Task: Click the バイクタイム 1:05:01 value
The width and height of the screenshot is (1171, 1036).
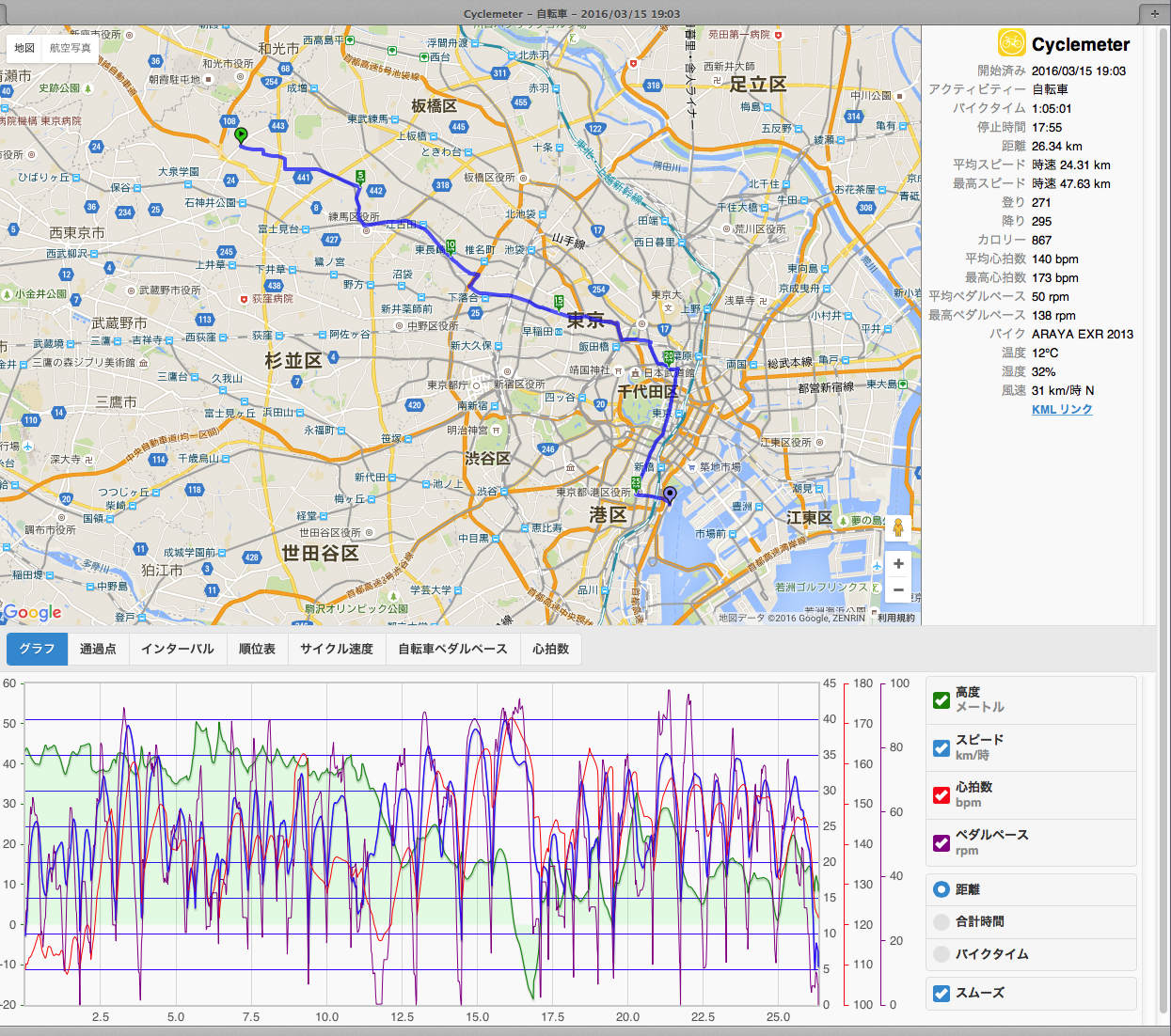Action: click(1052, 108)
